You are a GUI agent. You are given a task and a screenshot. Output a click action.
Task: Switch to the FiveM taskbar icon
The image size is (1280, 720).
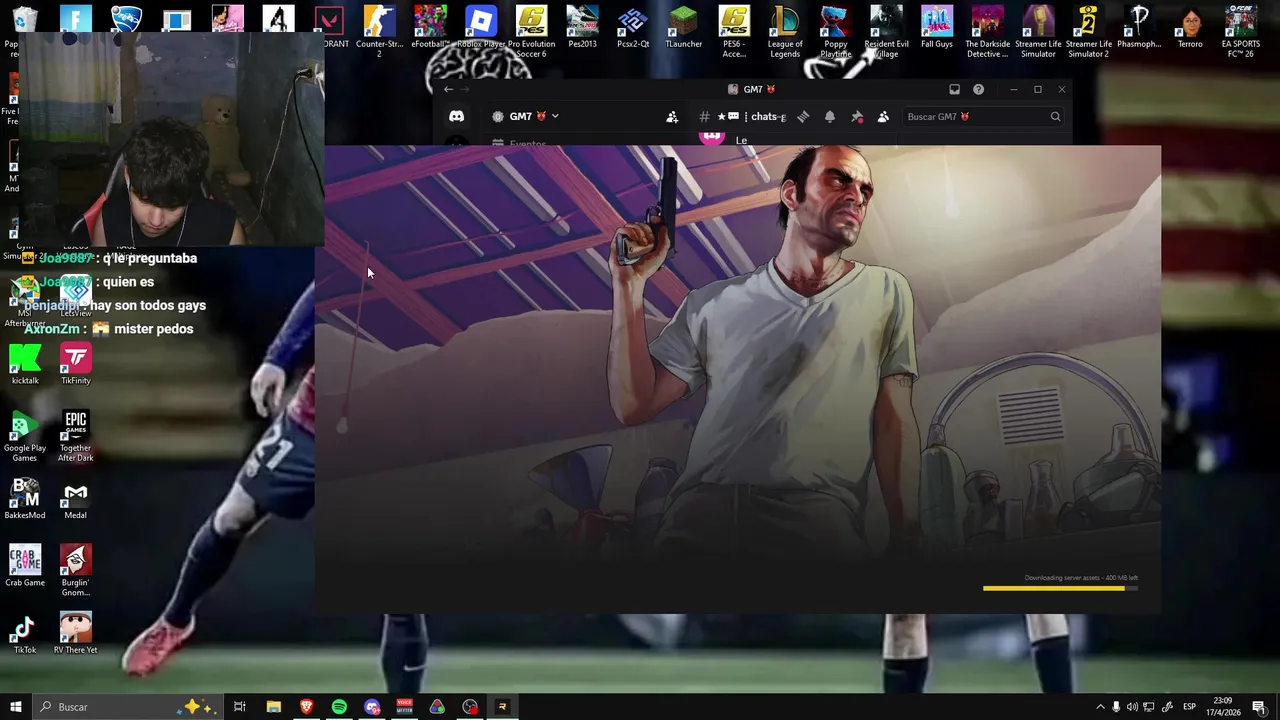pyautogui.click(x=503, y=707)
